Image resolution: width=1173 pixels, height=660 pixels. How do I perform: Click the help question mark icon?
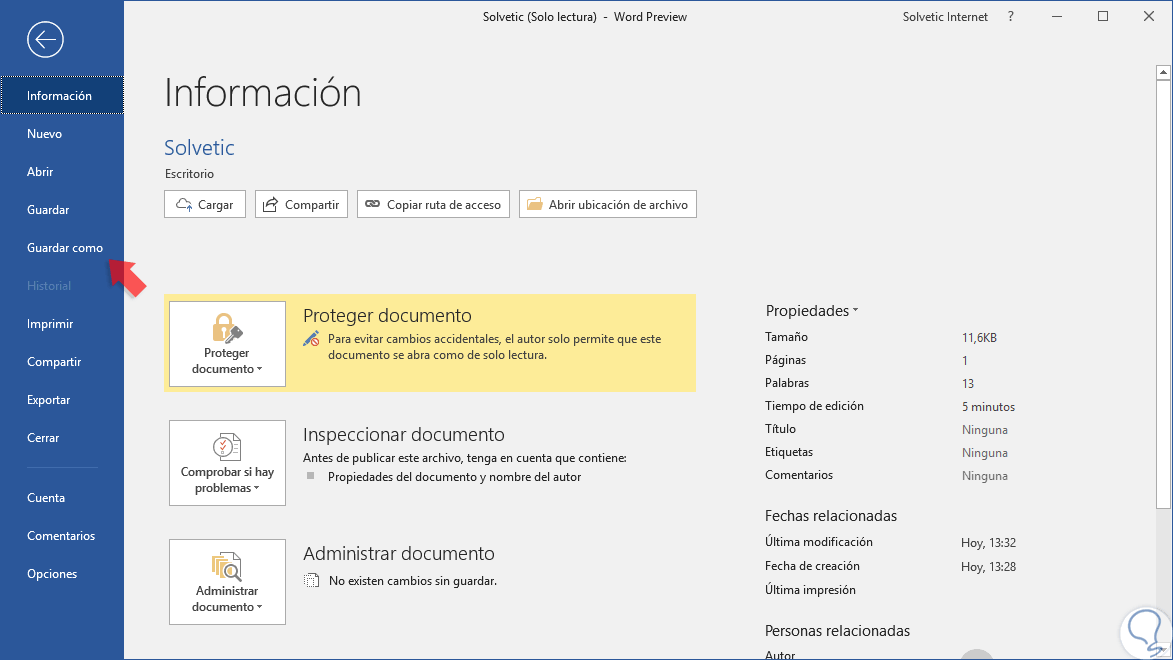pos(1011,16)
